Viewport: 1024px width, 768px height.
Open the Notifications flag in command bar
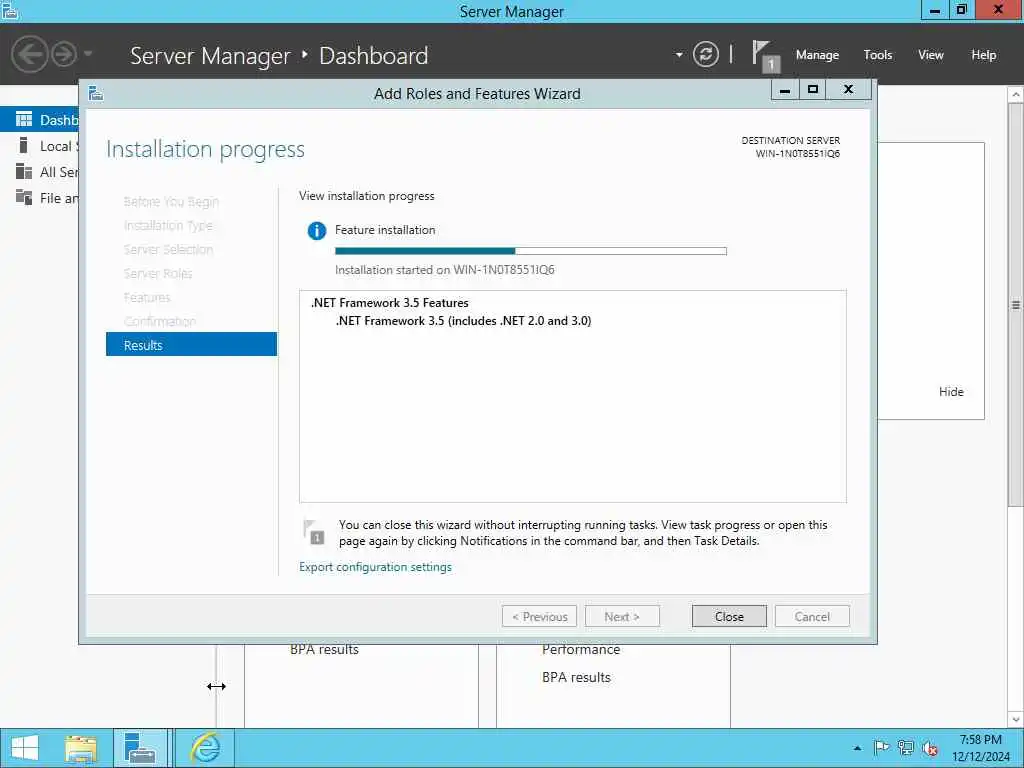(x=764, y=56)
